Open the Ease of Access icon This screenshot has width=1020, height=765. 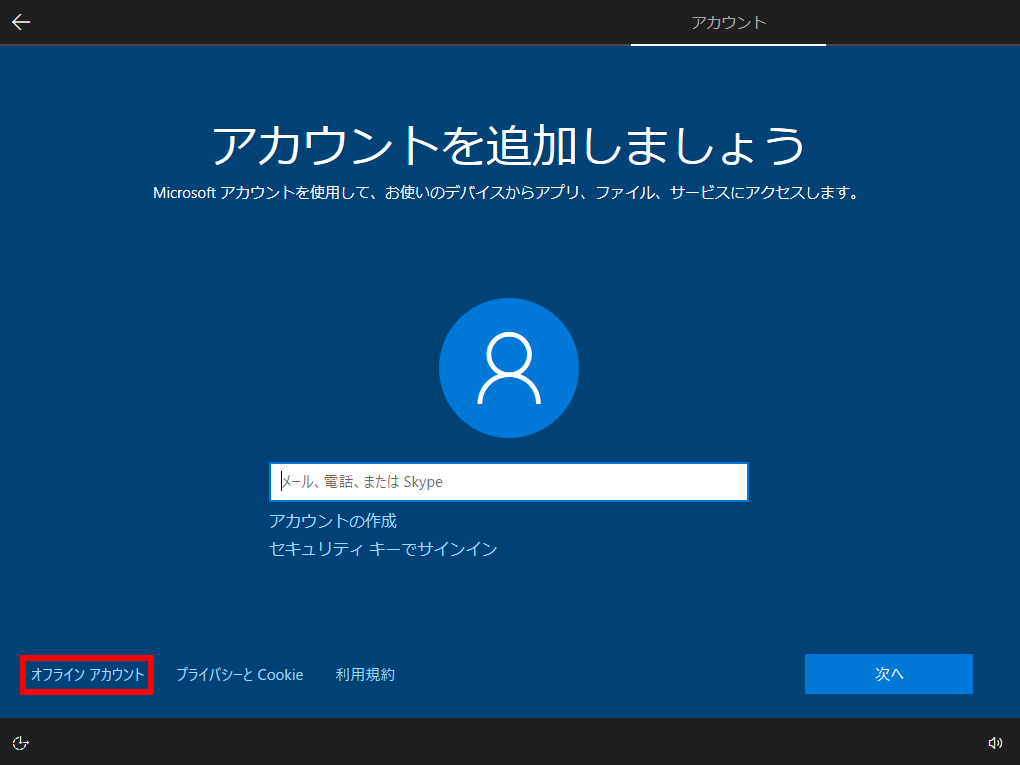(x=21, y=743)
